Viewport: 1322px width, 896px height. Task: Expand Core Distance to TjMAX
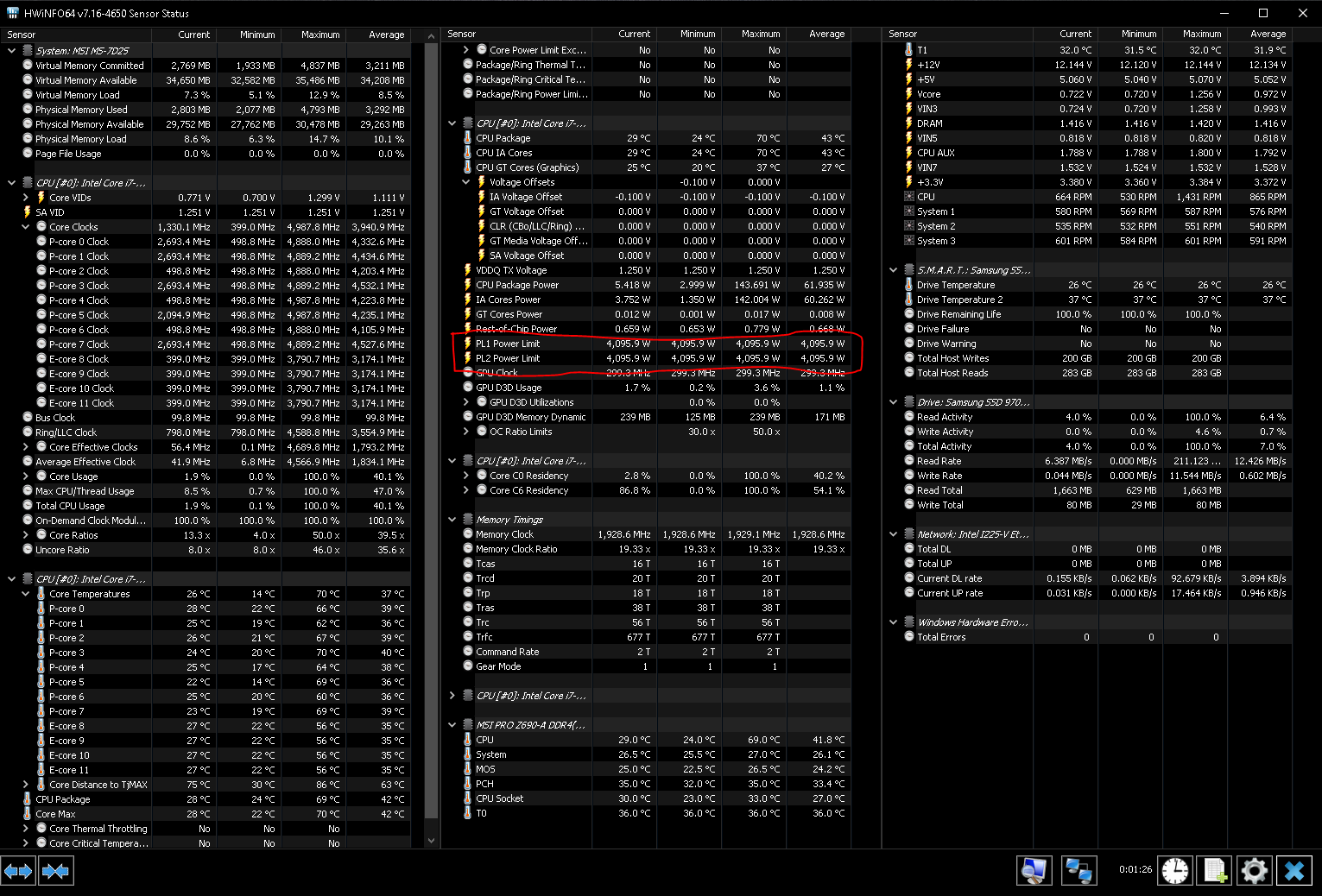[x=26, y=785]
